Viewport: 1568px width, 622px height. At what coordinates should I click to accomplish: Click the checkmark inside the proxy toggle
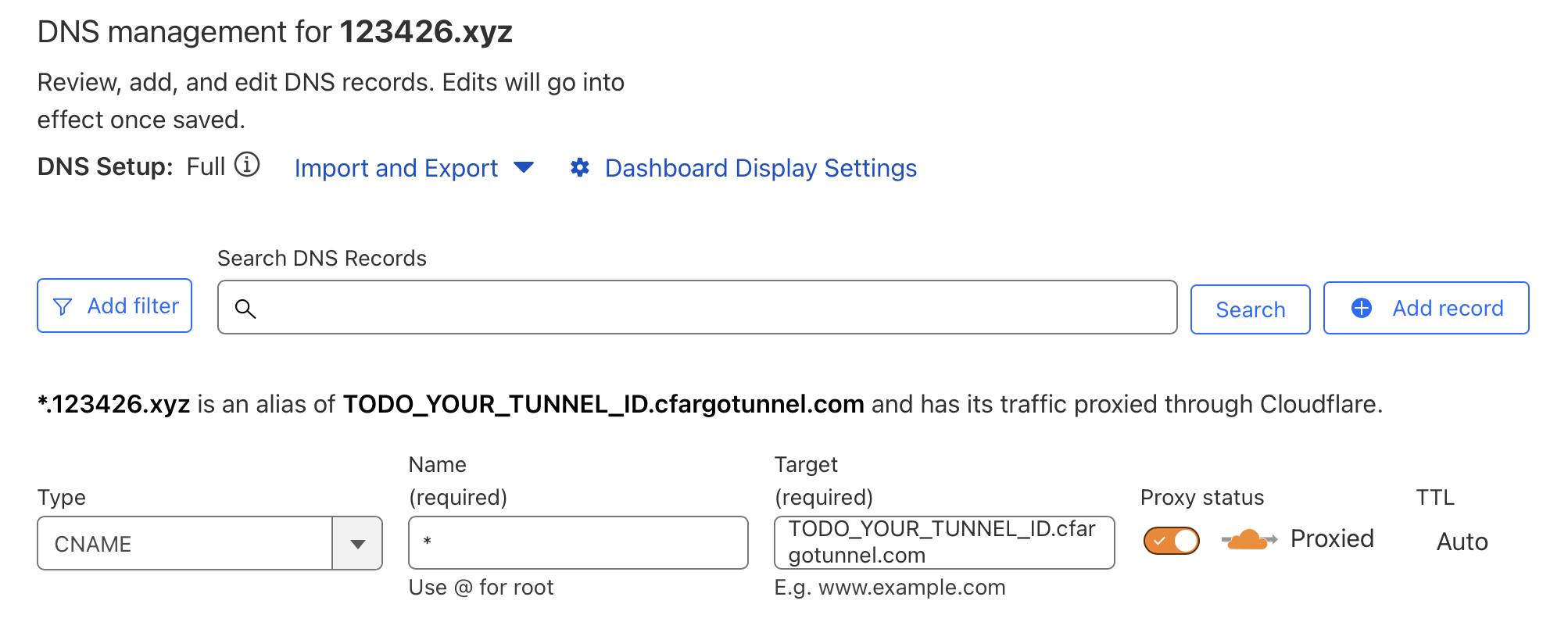pos(1159,541)
